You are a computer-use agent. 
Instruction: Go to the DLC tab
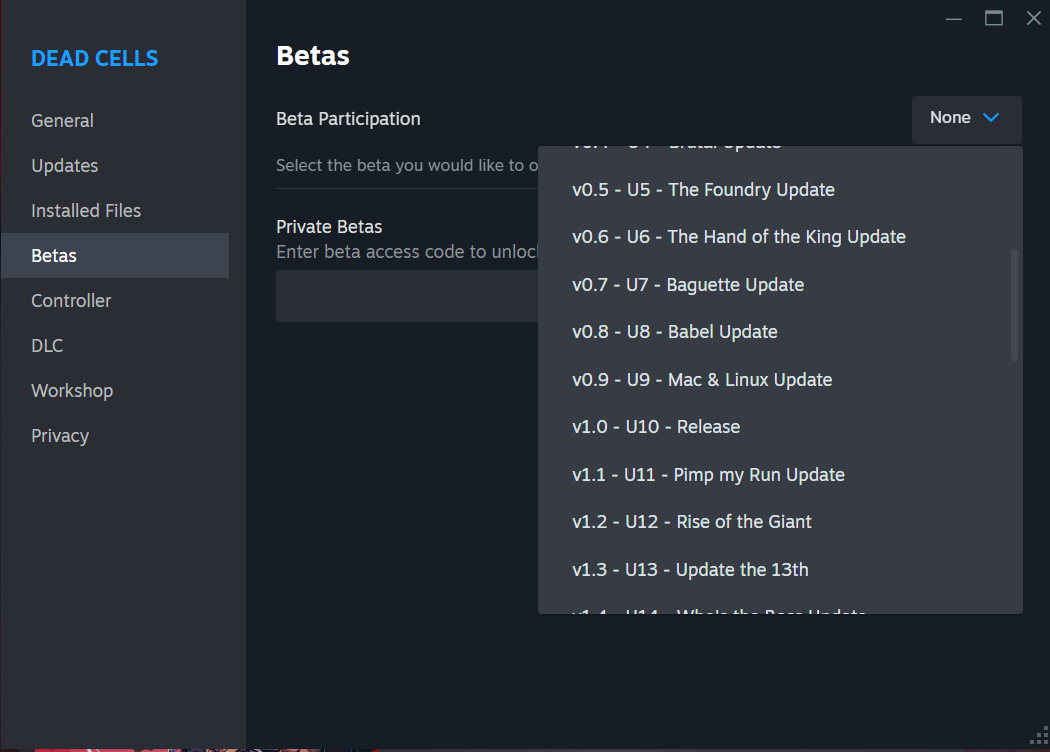pyautogui.click(x=47, y=346)
